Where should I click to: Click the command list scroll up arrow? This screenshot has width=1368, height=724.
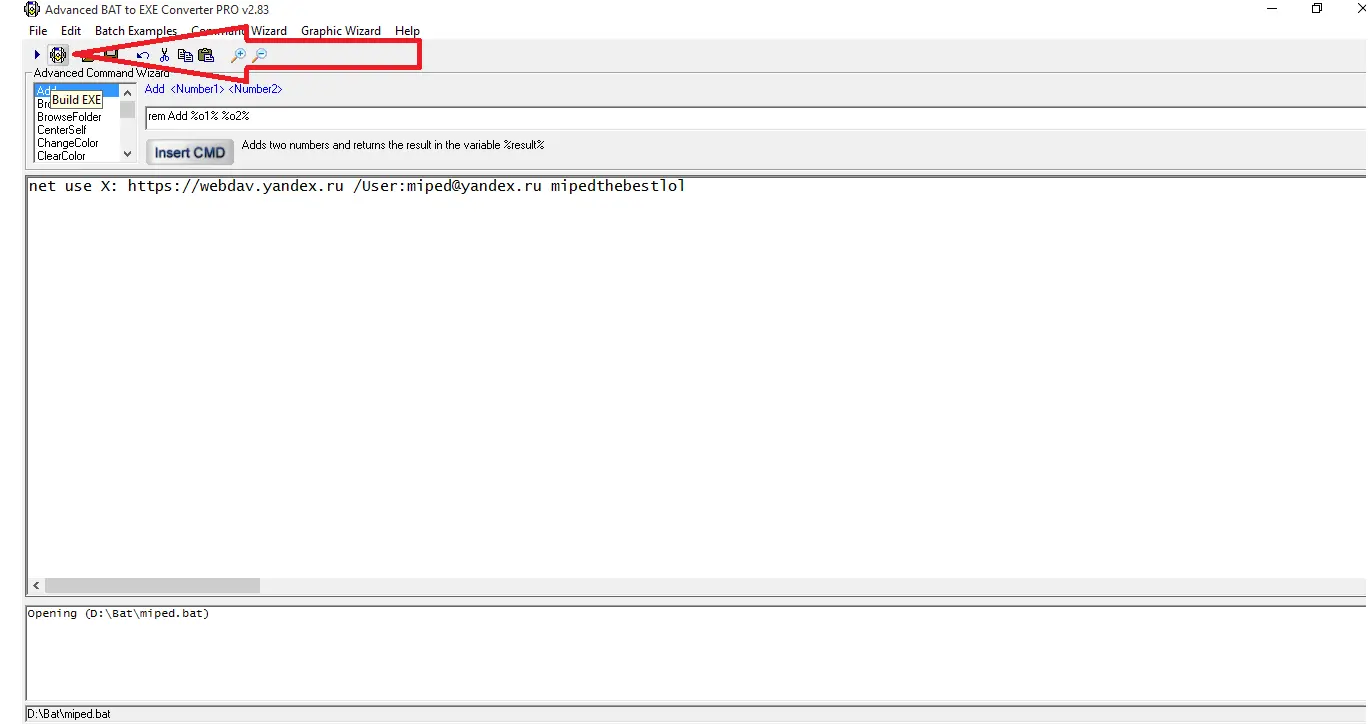[127, 92]
